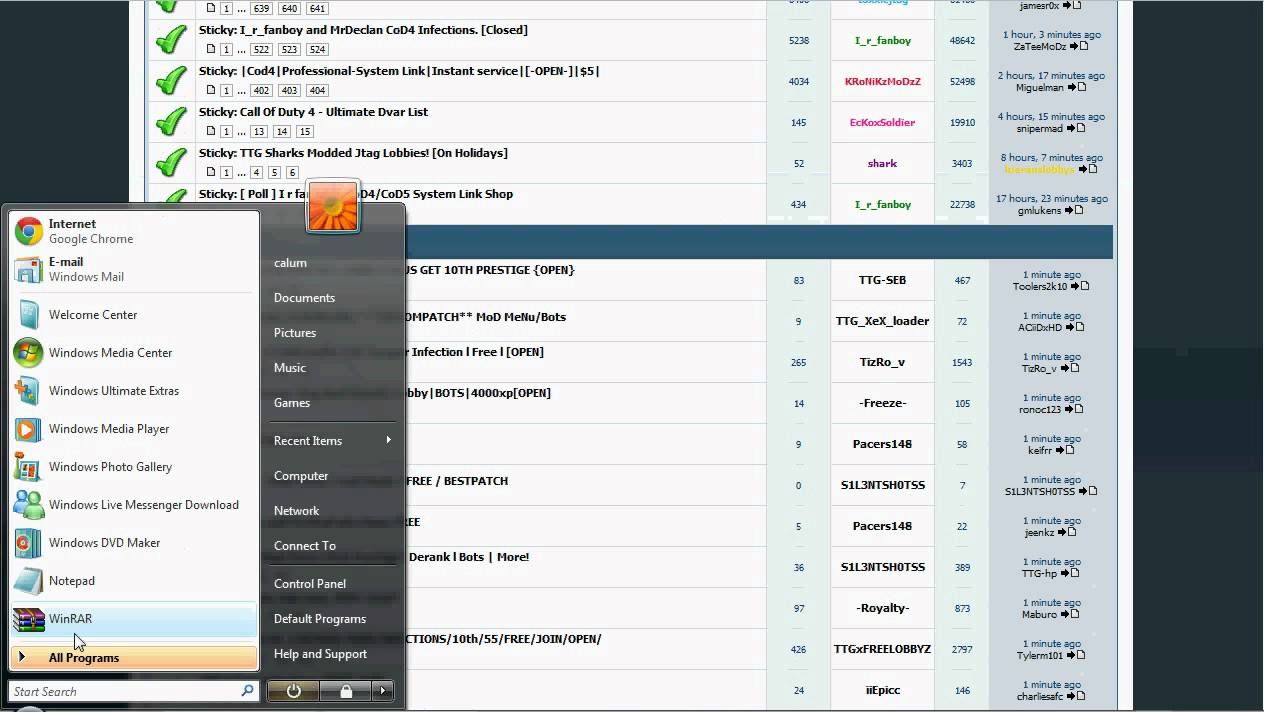The height and width of the screenshot is (712, 1264).
Task: Open shutdown options arrow menu
Action: (x=383, y=691)
